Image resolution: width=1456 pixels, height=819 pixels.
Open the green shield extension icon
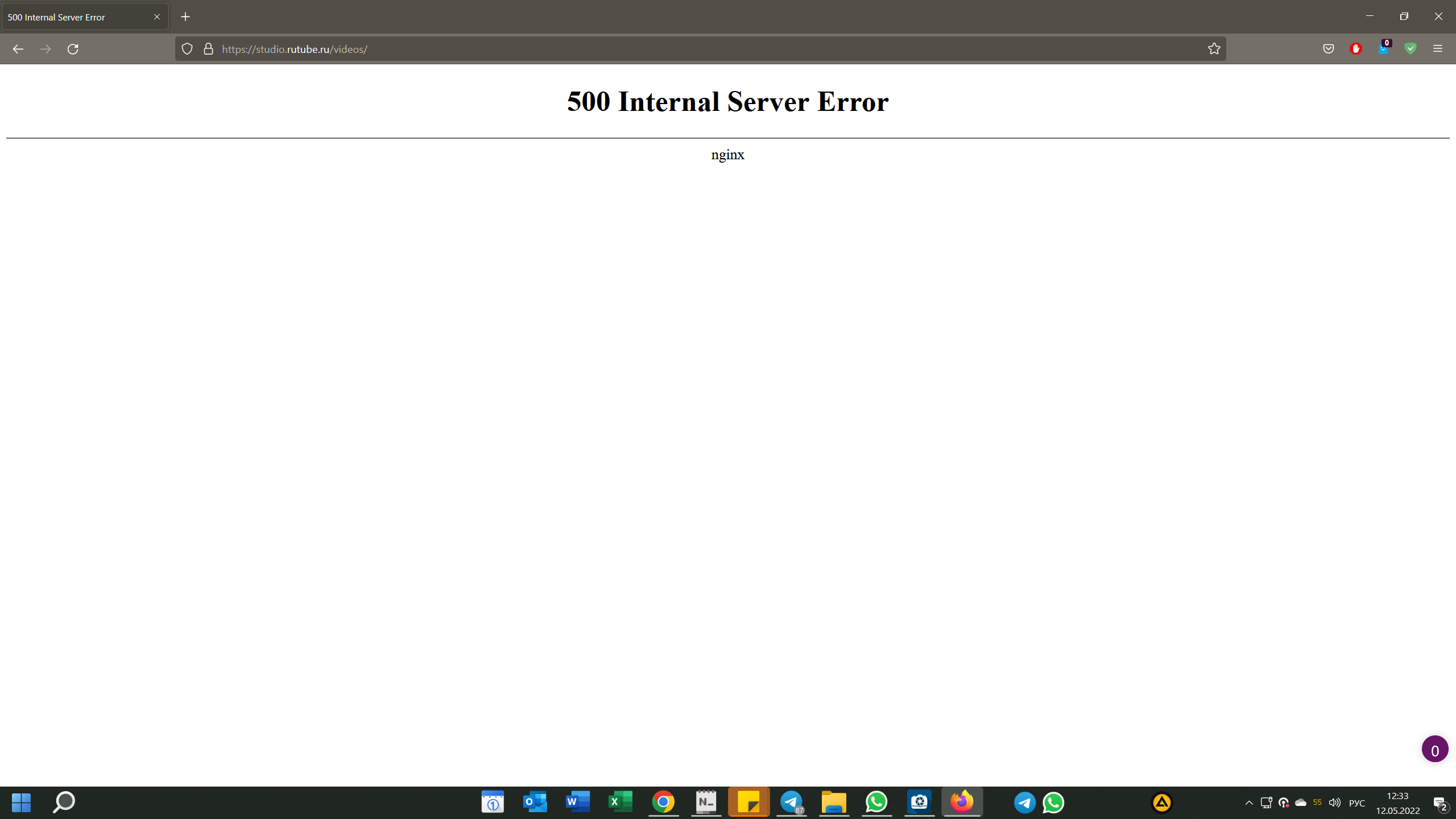(1410, 49)
